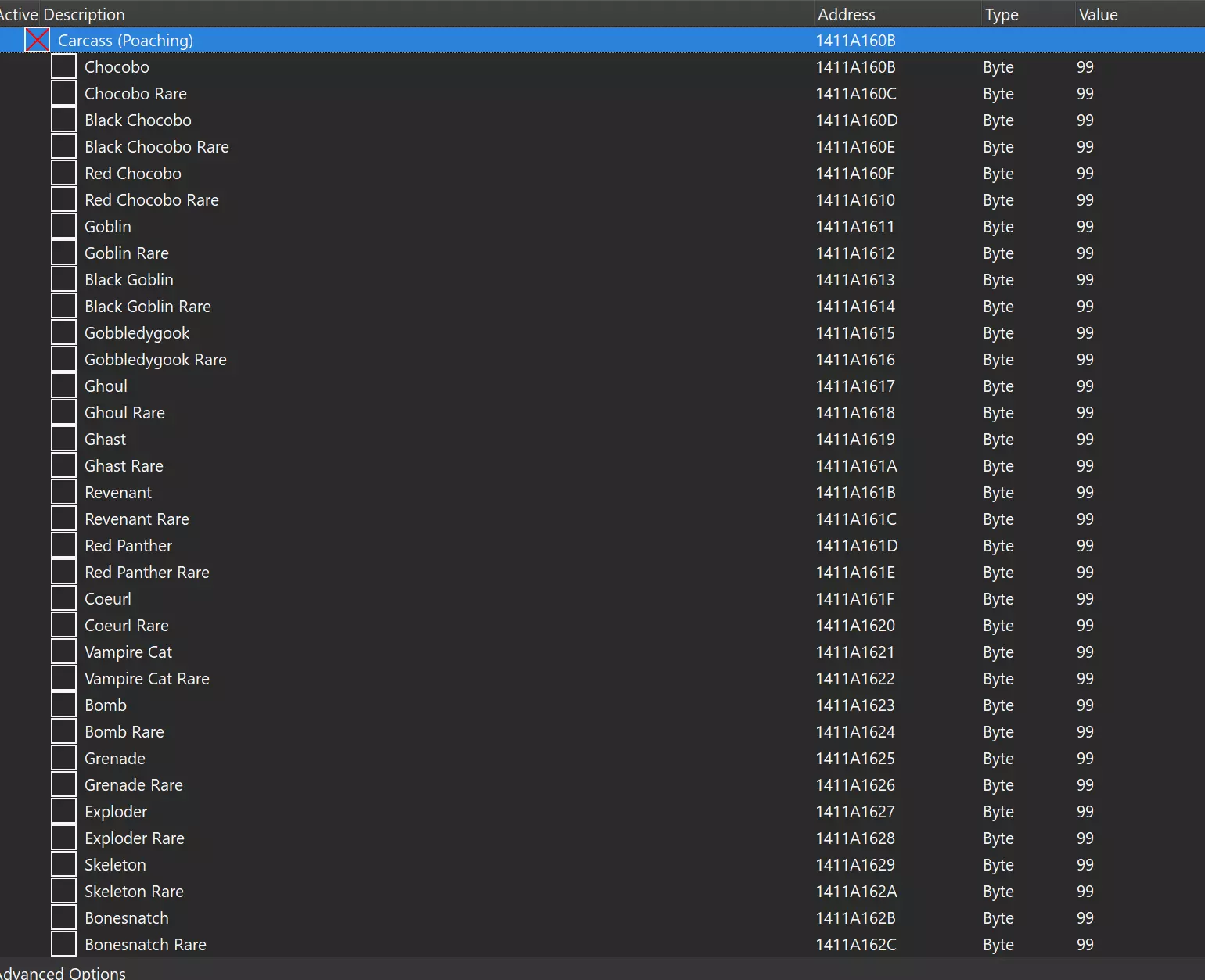The width and height of the screenshot is (1205, 980).
Task: Select the Grenade description
Action: [x=115, y=758]
